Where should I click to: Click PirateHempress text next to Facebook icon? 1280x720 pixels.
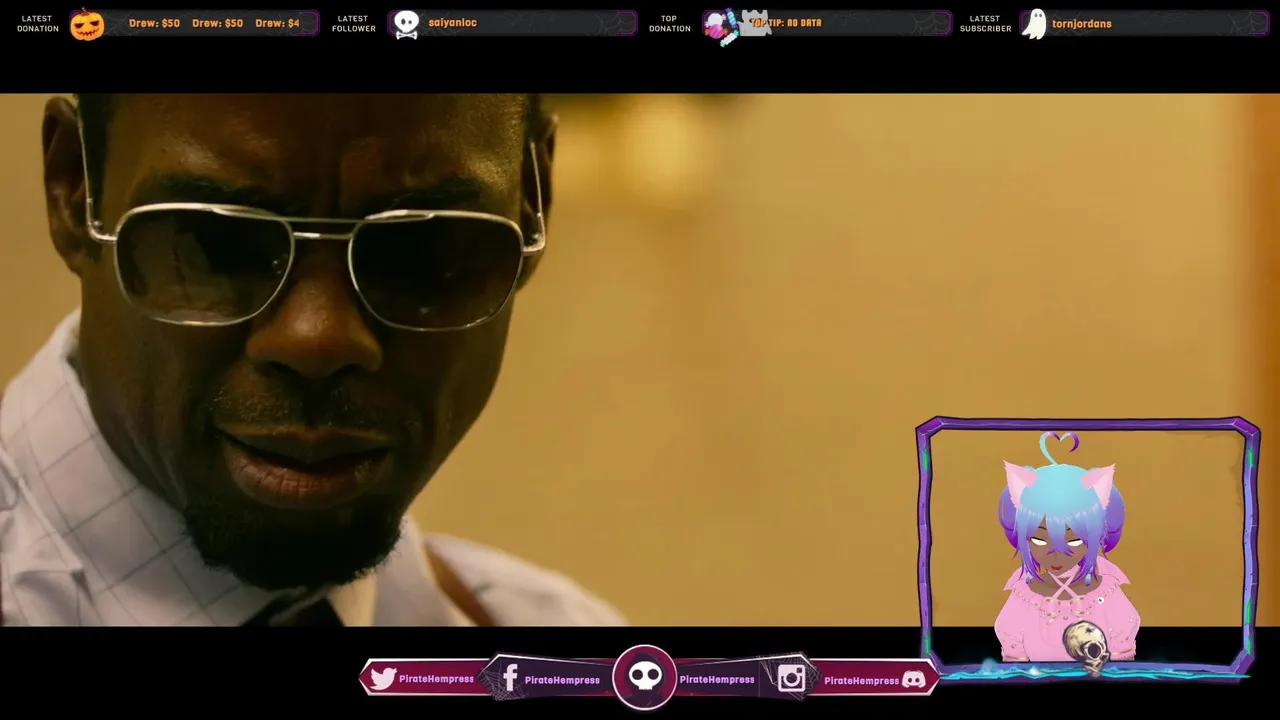click(562, 680)
